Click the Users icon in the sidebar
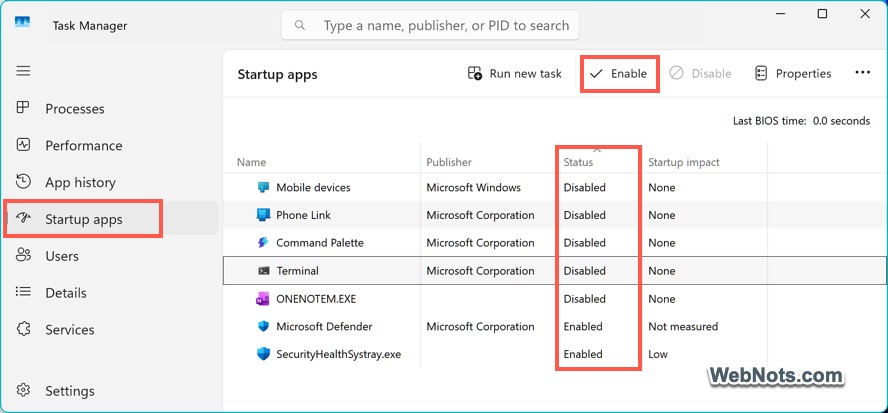 click(x=23, y=255)
